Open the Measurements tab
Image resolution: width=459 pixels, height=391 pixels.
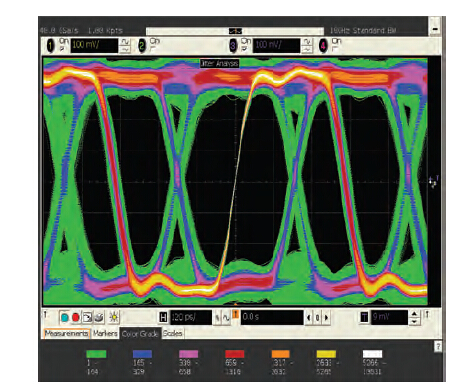click(x=67, y=333)
